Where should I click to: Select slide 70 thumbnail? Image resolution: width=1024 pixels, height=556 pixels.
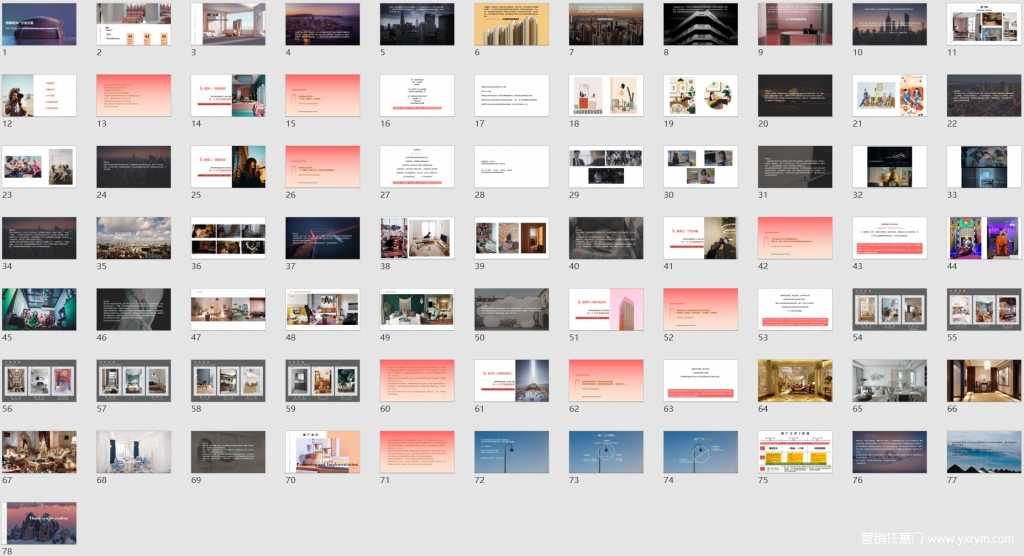[323, 451]
